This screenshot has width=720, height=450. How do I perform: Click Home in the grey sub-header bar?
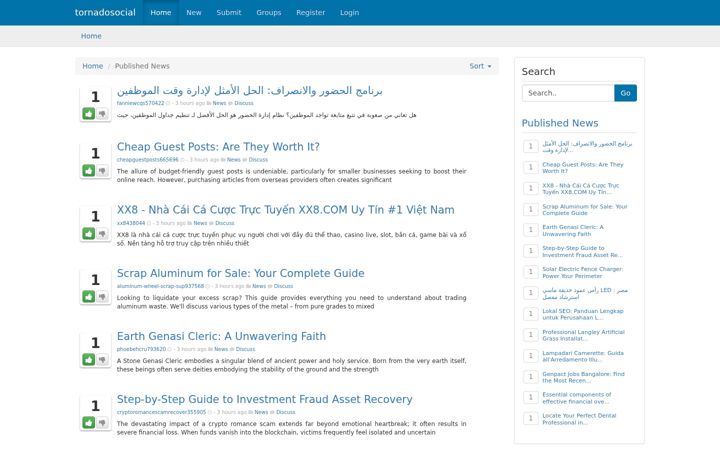pyautogui.click(x=91, y=36)
